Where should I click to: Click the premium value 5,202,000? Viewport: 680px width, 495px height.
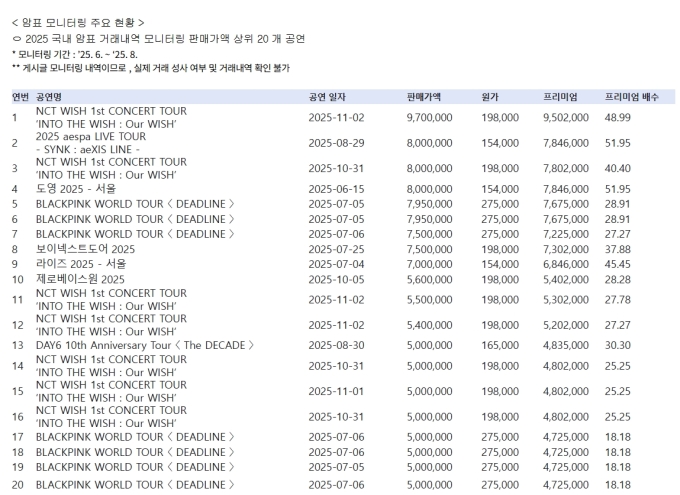pyautogui.click(x=566, y=325)
